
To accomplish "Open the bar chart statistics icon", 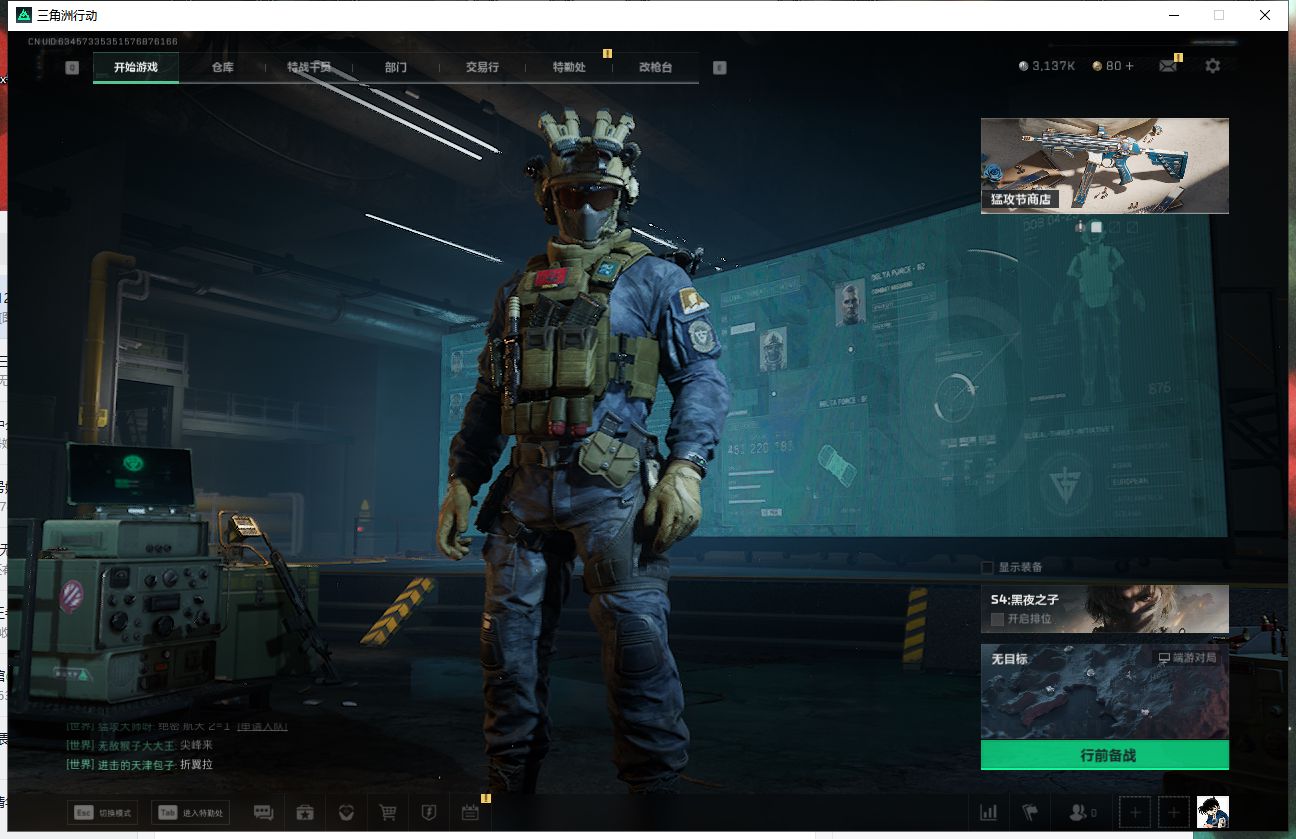I will point(989,813).
